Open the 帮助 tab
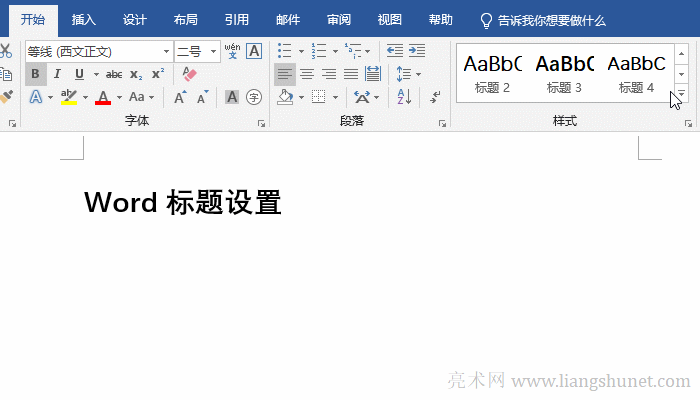 click(441, 20)
